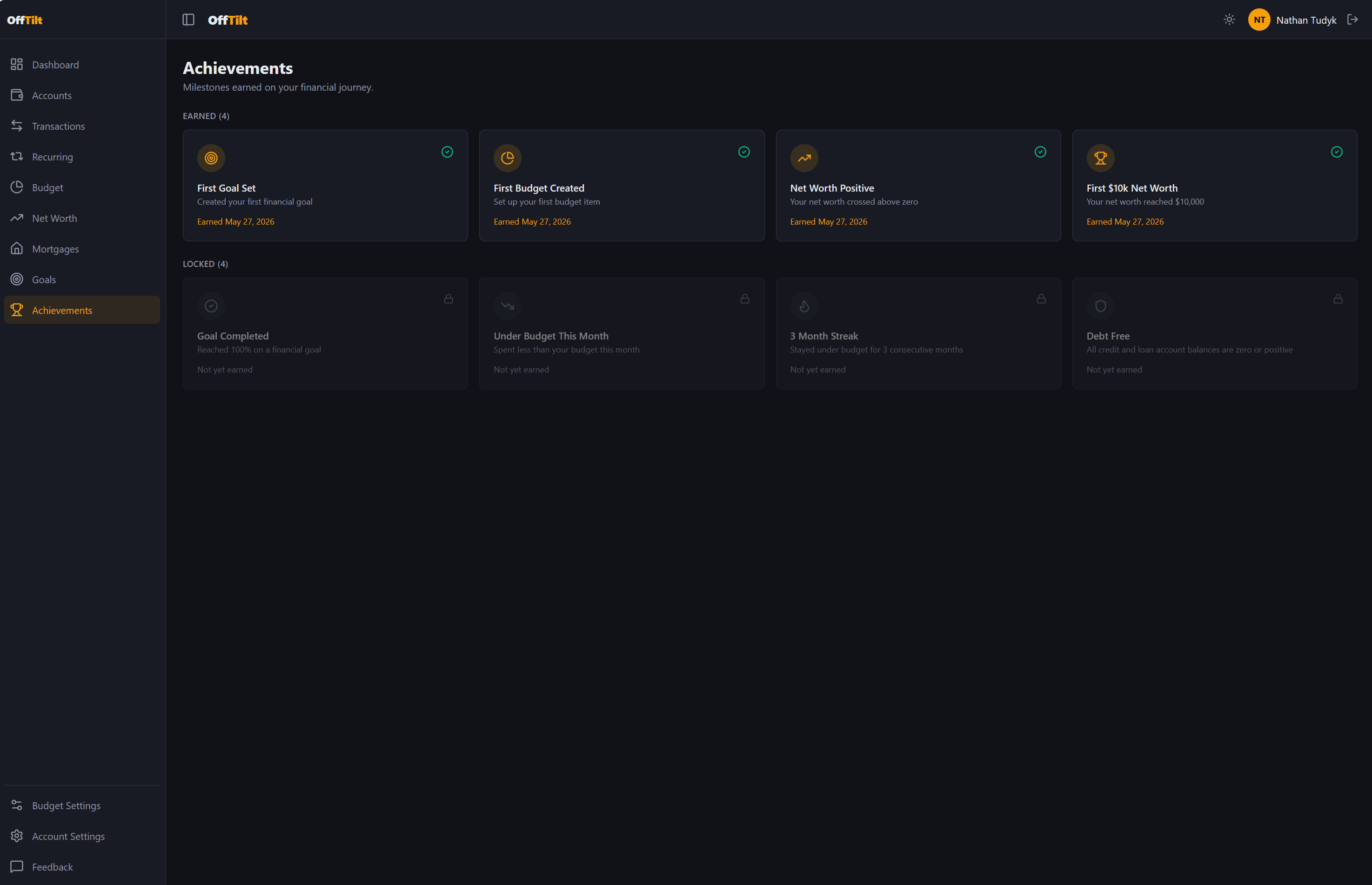
Task: Click the OffTilt logo in the sidebar
Action: click(25, 20)
